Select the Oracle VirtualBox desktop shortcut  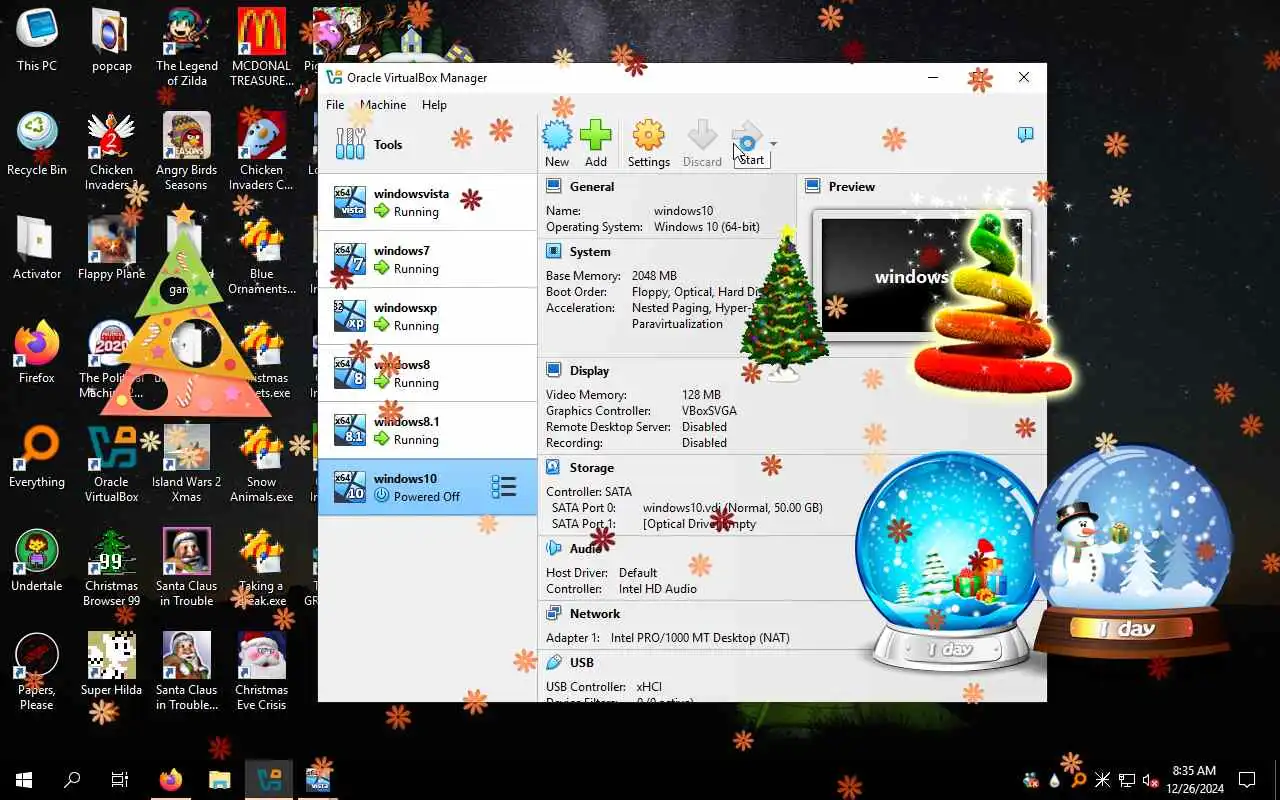[112, 463]
